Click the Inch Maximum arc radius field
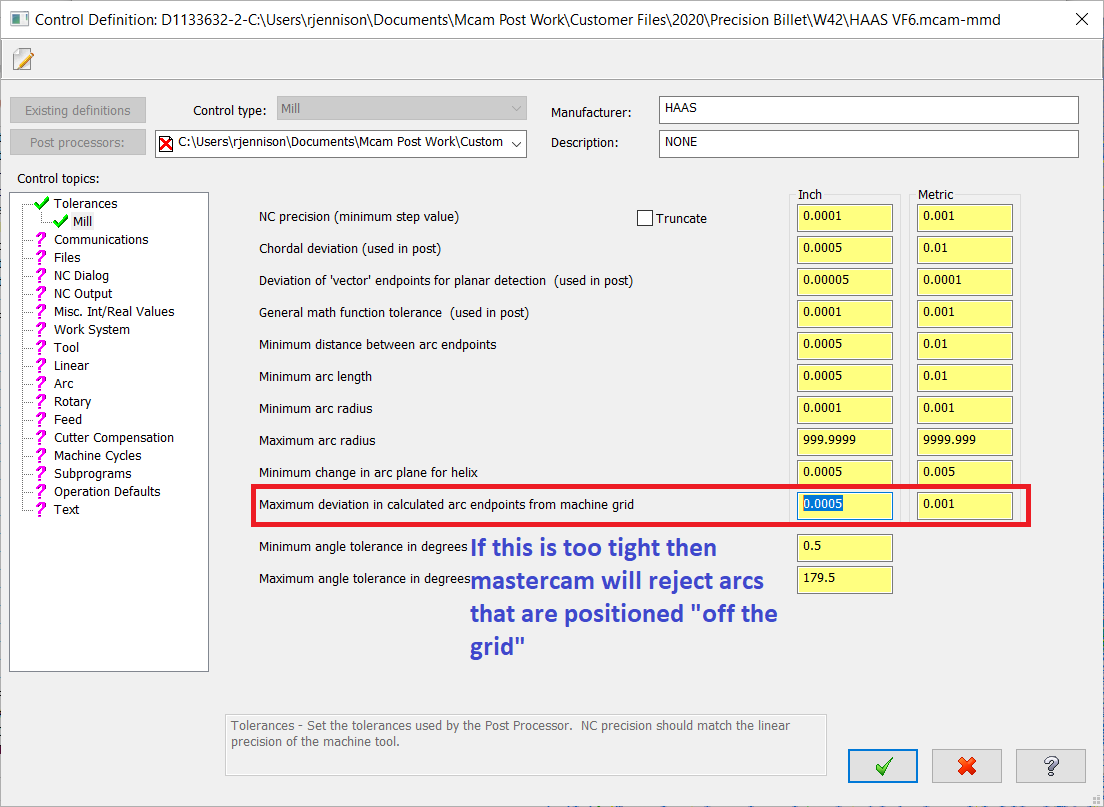The width and height of the screenshot is (1104, 807). tap(844, 440)
